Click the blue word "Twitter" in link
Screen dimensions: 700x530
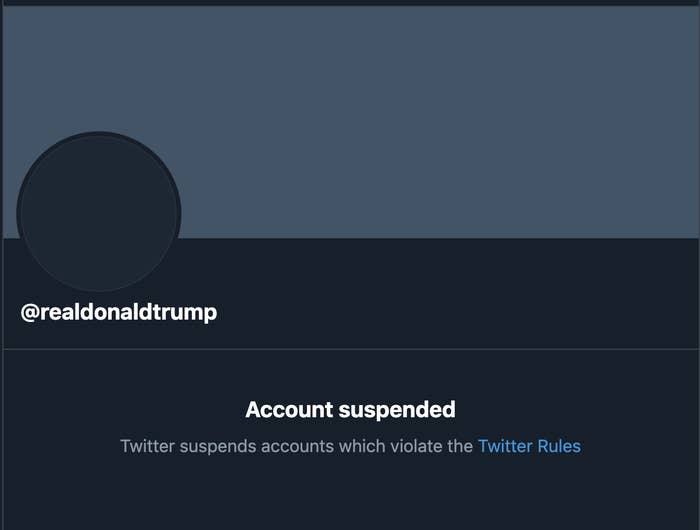[505, 446]
